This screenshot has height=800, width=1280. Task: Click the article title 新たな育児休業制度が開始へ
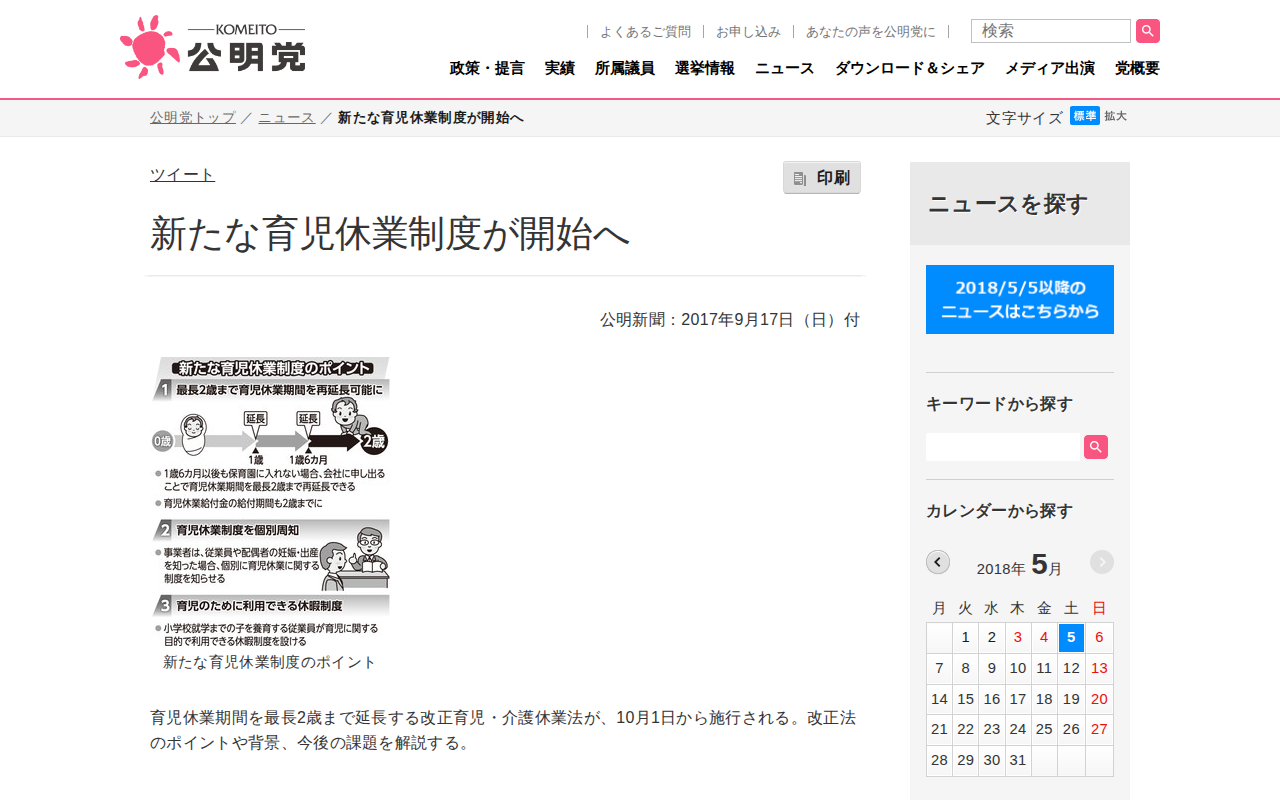click(390, 234)
